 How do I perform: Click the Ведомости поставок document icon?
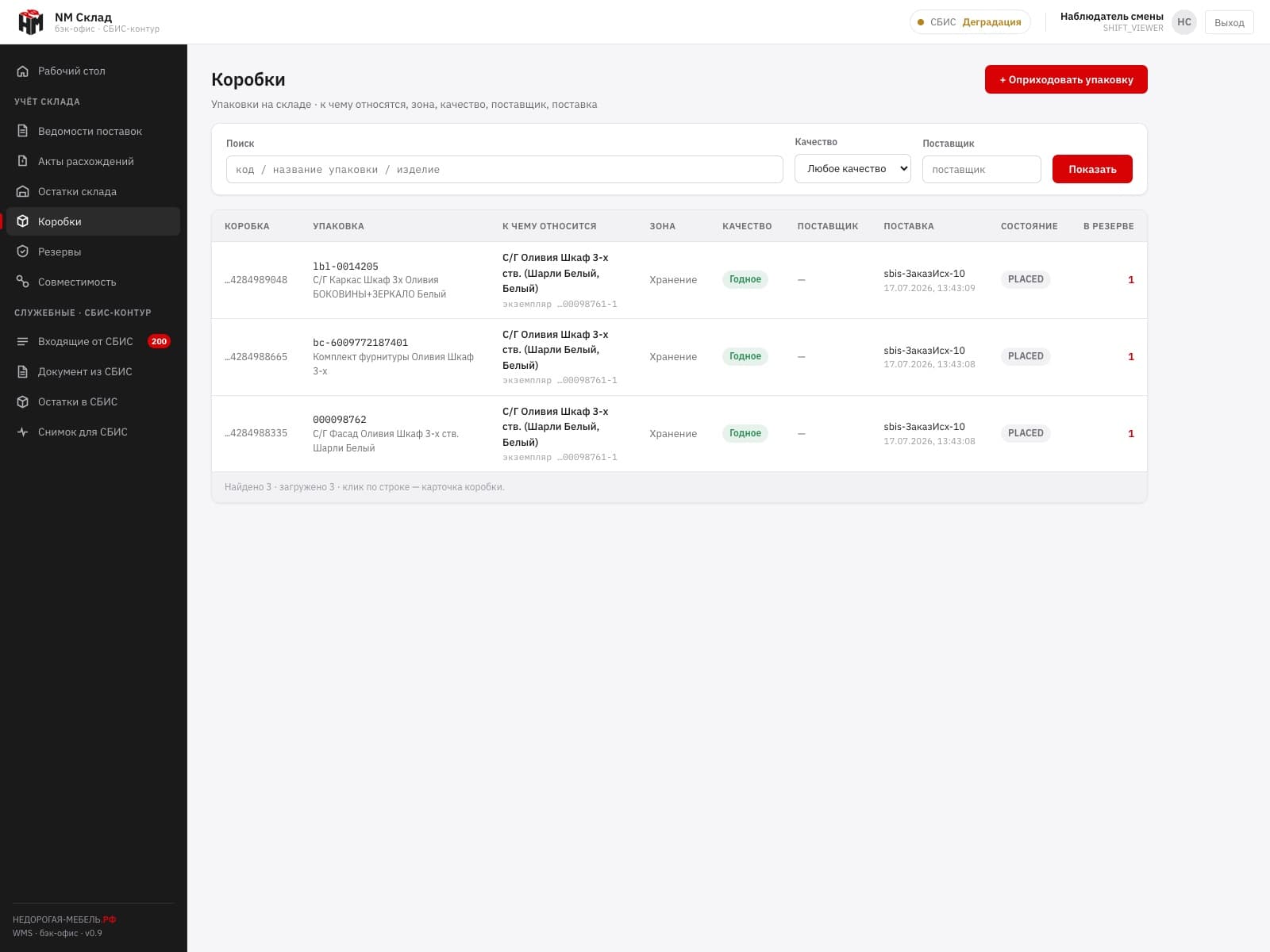click(23, 132)
